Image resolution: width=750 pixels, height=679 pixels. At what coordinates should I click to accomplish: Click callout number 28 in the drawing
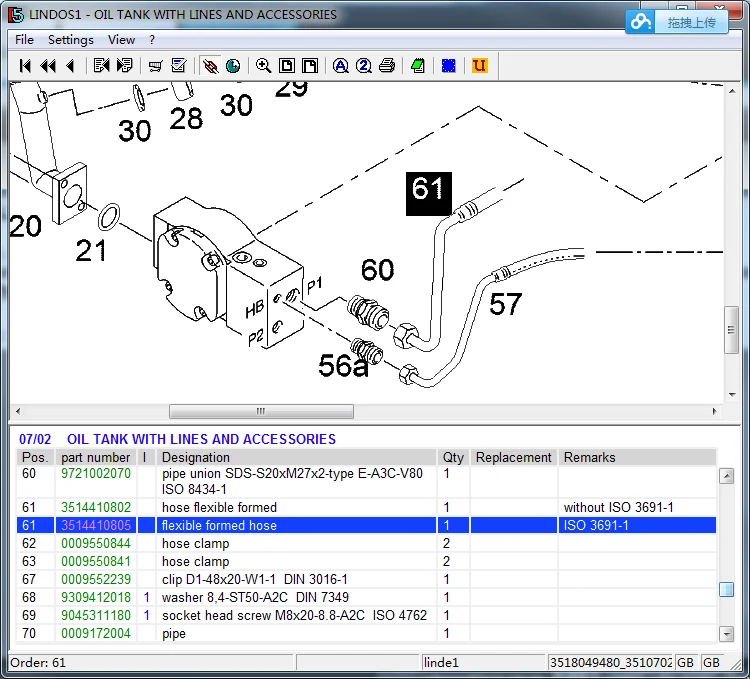click(x=186, y=119)
